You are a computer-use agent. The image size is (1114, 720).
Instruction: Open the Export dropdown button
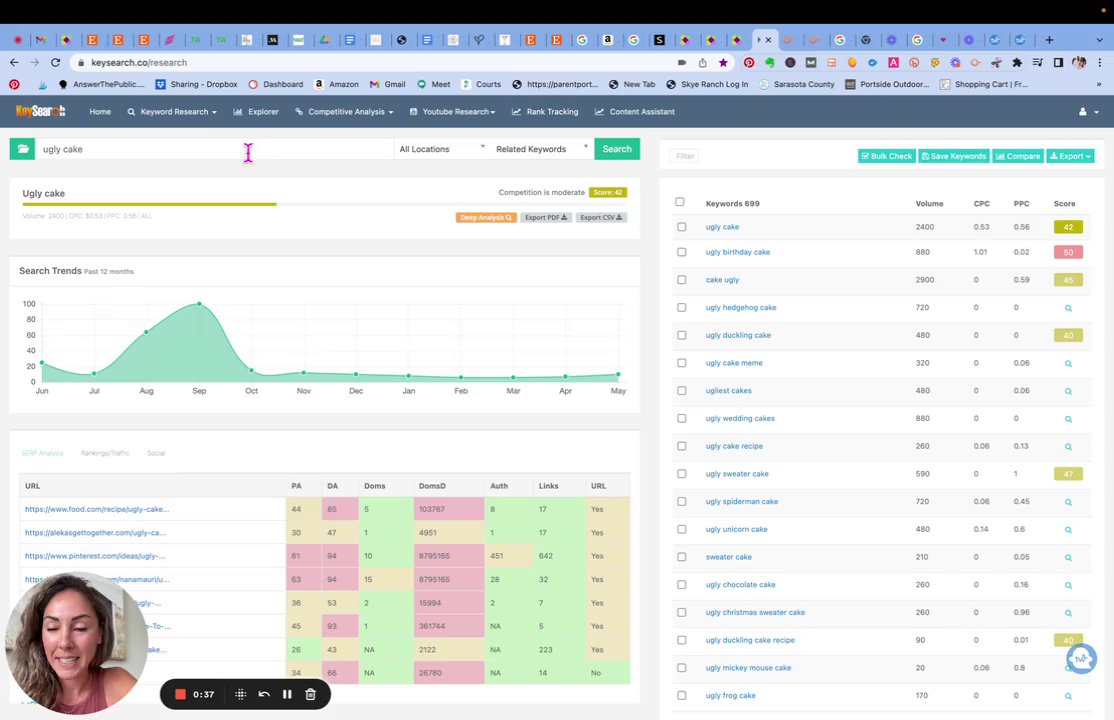click(1070, 156)
